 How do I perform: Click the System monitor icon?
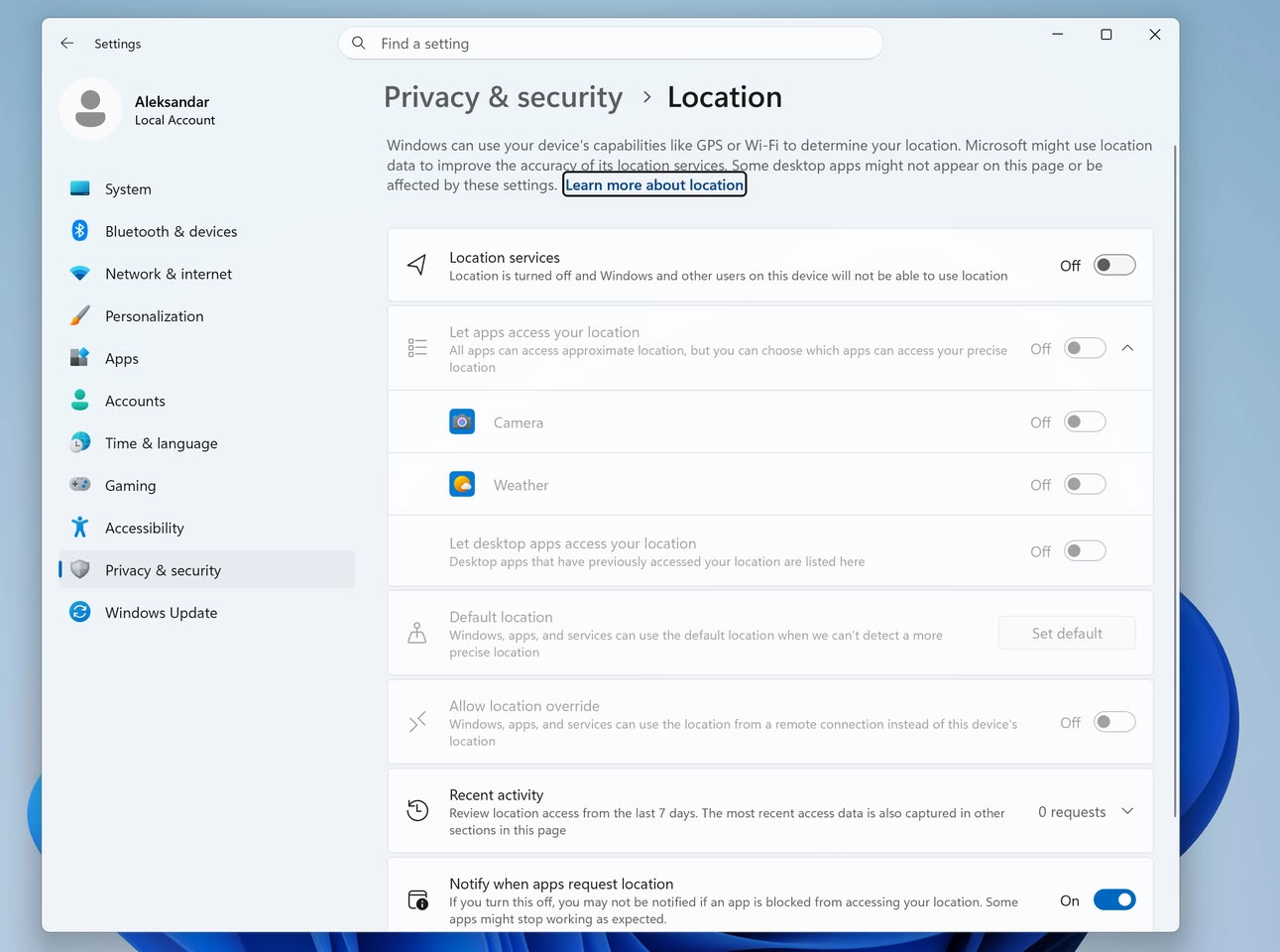(80, 188)
